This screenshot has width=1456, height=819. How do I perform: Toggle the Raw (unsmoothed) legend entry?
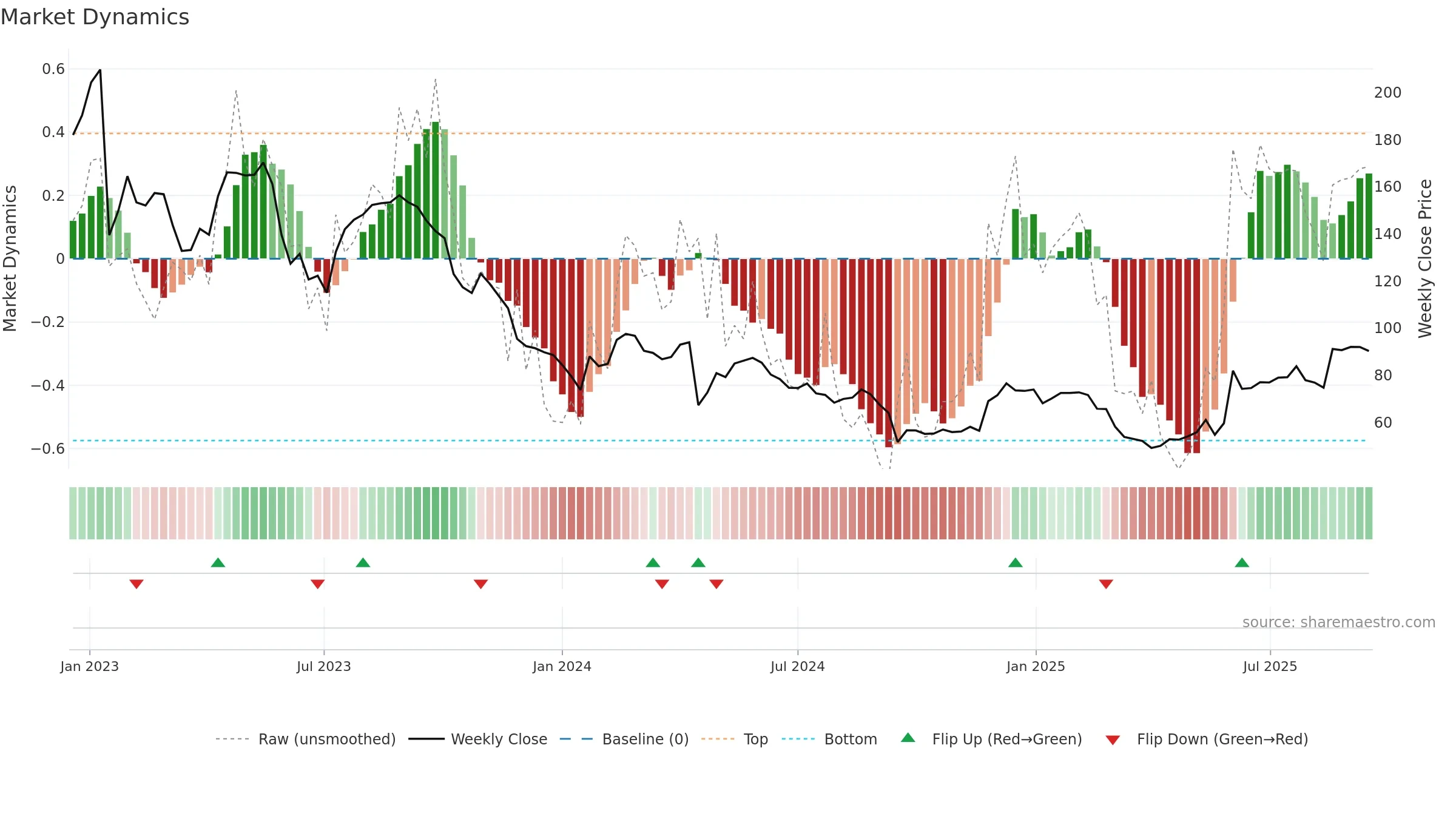click(x=306, y=739)
